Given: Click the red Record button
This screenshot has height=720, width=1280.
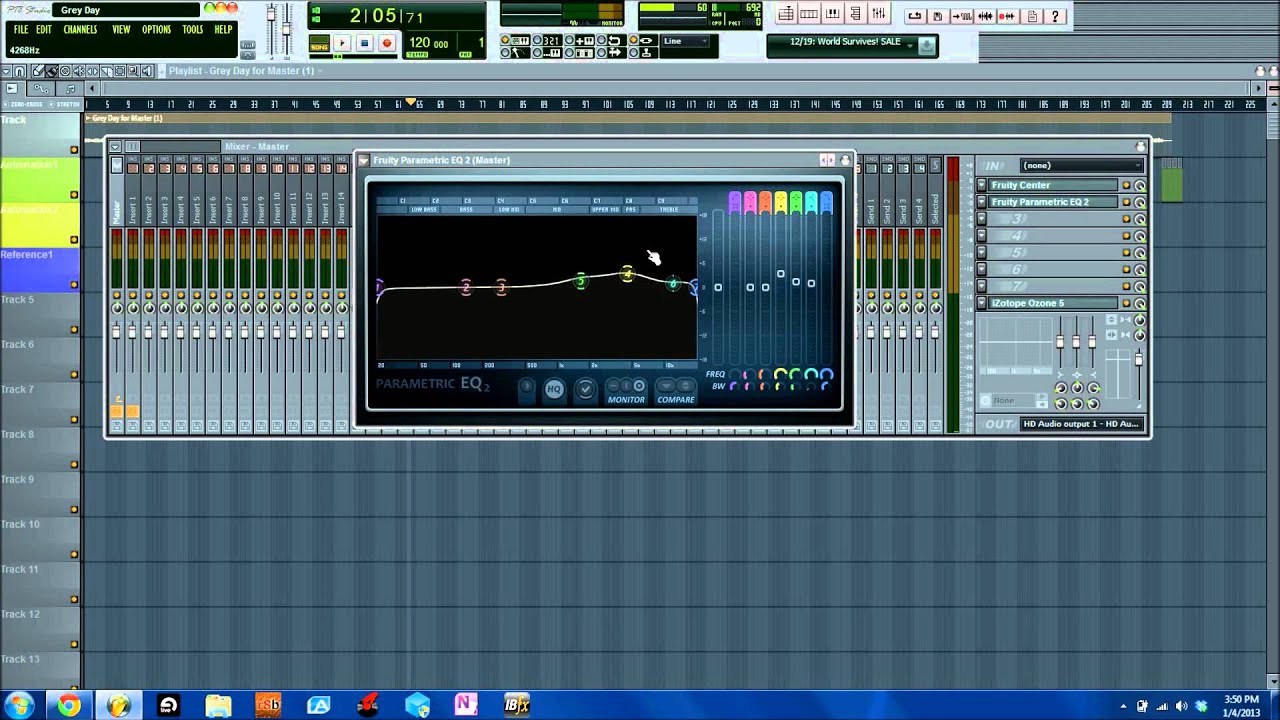Looking at the screenshot, I should coord(386,43).
